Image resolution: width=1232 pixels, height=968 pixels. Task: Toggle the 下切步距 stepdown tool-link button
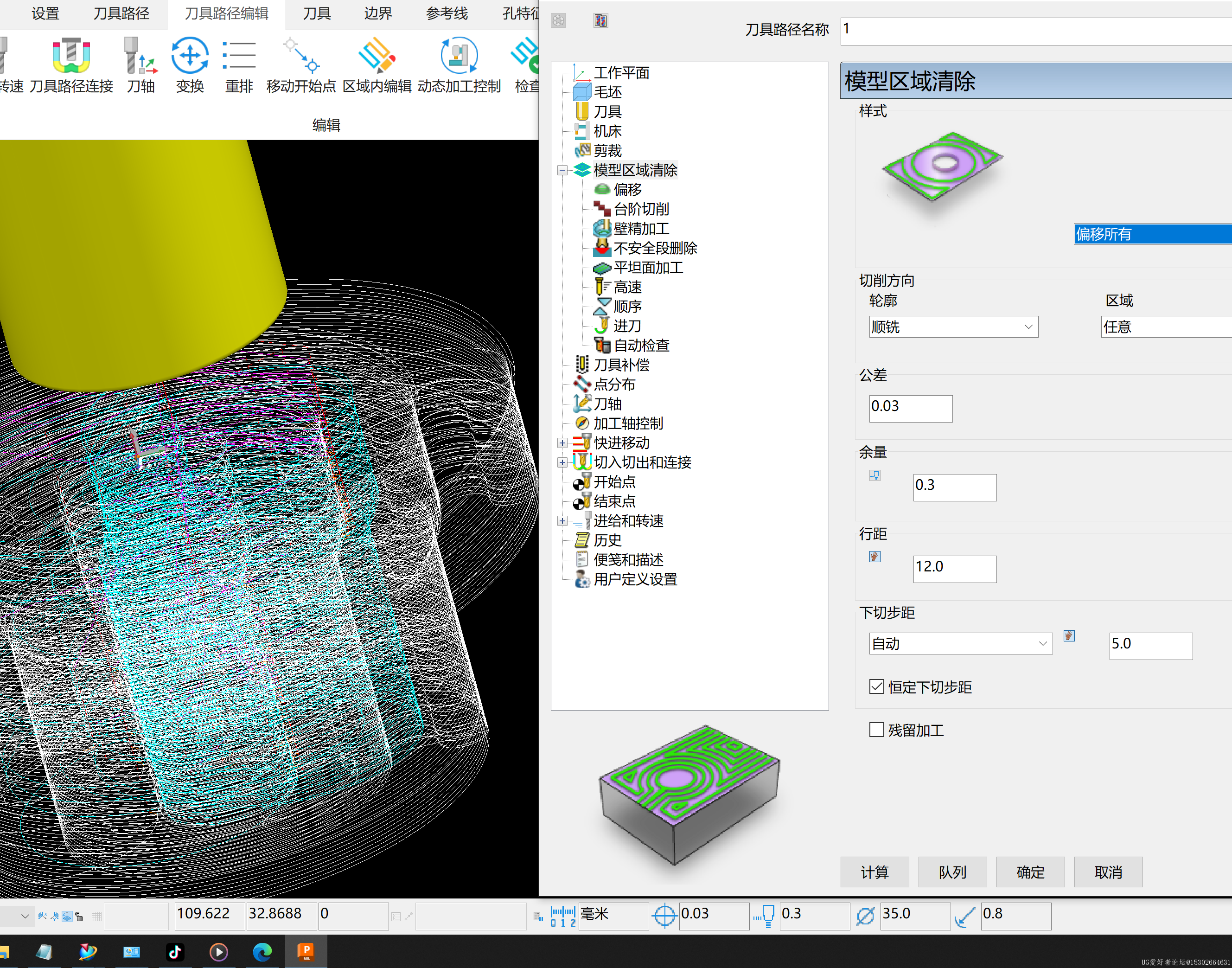(1069, 635)
